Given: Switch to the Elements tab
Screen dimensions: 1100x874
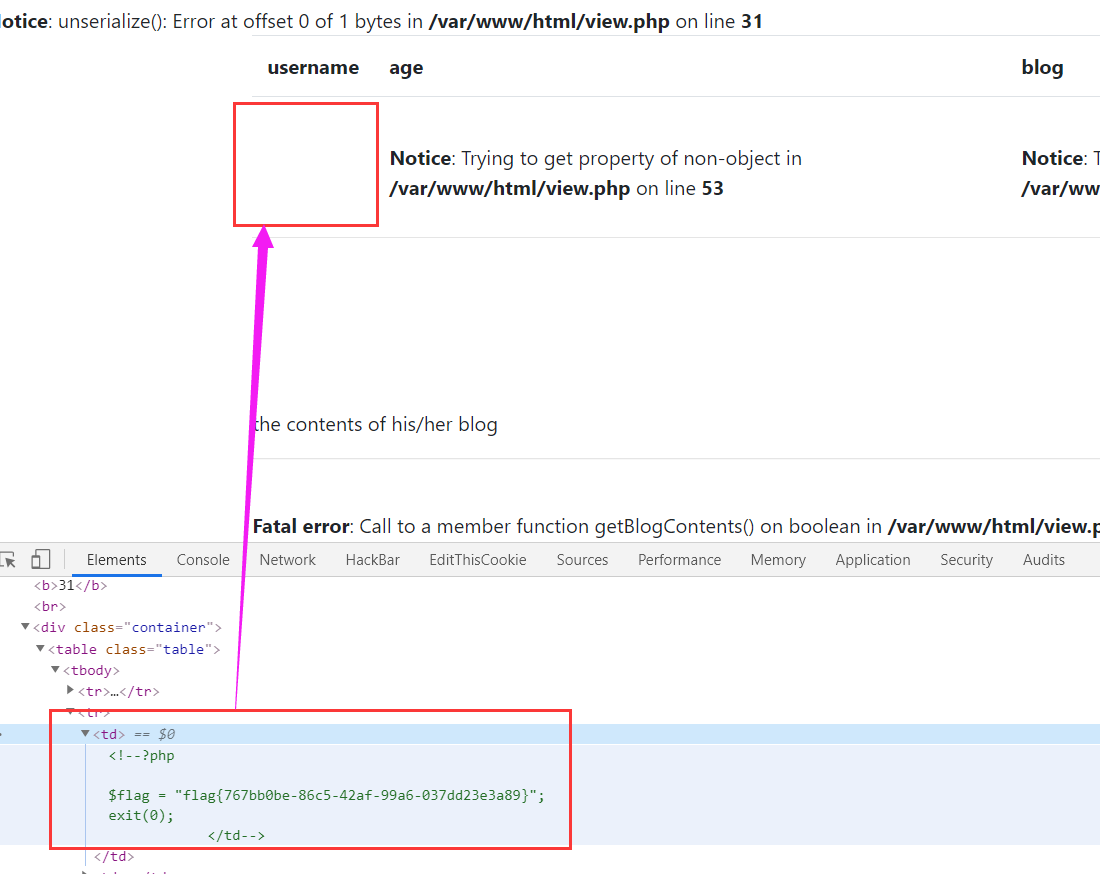Looking at the screenshot, I should 116,560.
